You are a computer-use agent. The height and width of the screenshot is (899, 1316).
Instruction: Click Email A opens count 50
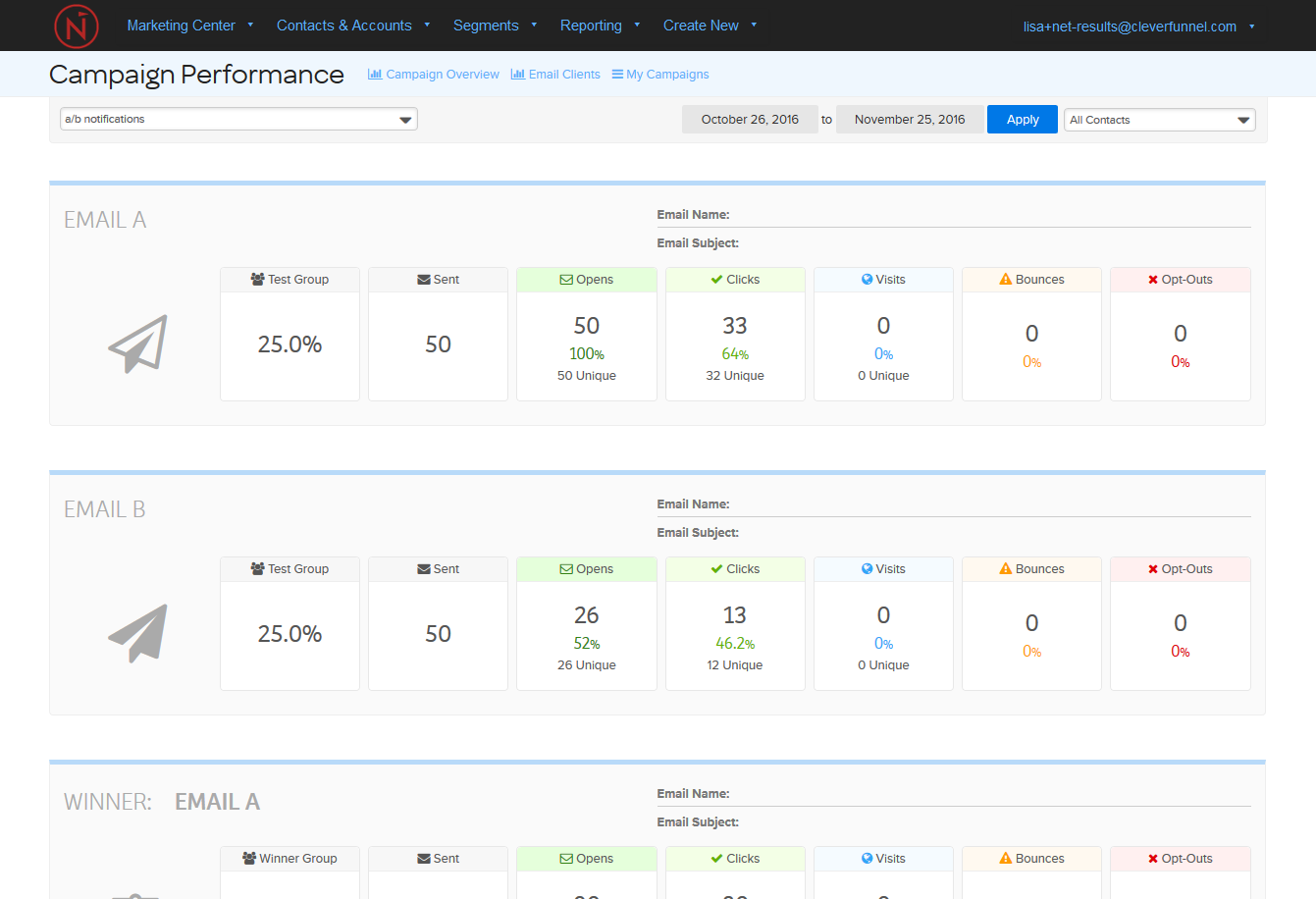[587, 326]
